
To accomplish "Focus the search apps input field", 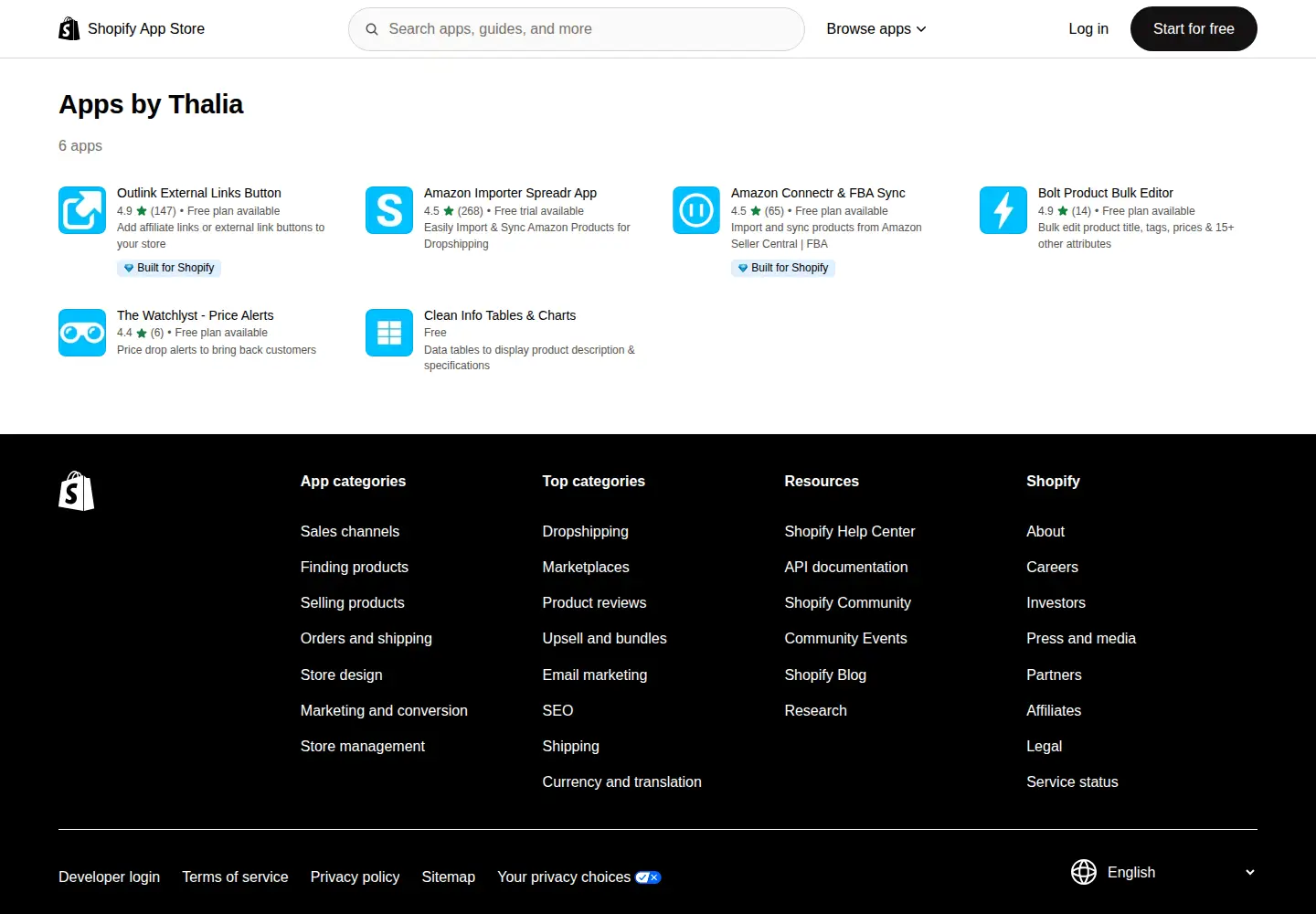I will tap(577, 29).
